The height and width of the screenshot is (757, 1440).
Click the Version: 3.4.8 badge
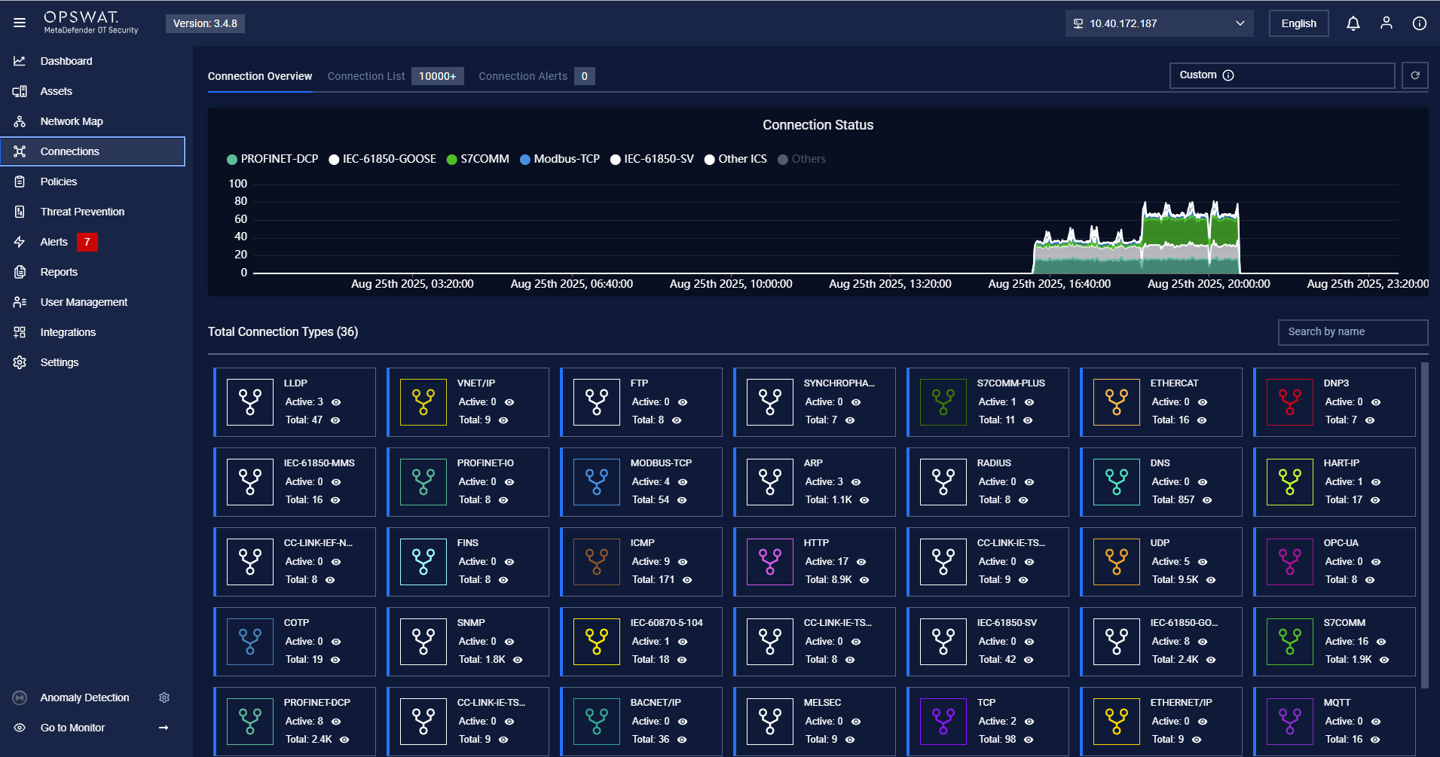pyautogui.click(x=205, y=23)
